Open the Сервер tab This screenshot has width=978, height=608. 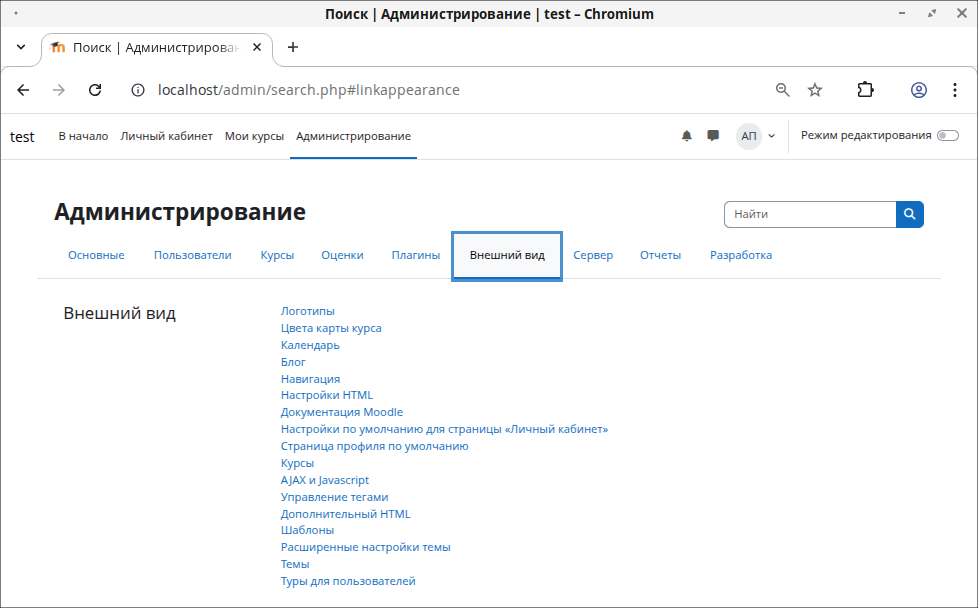coord(593,255)
